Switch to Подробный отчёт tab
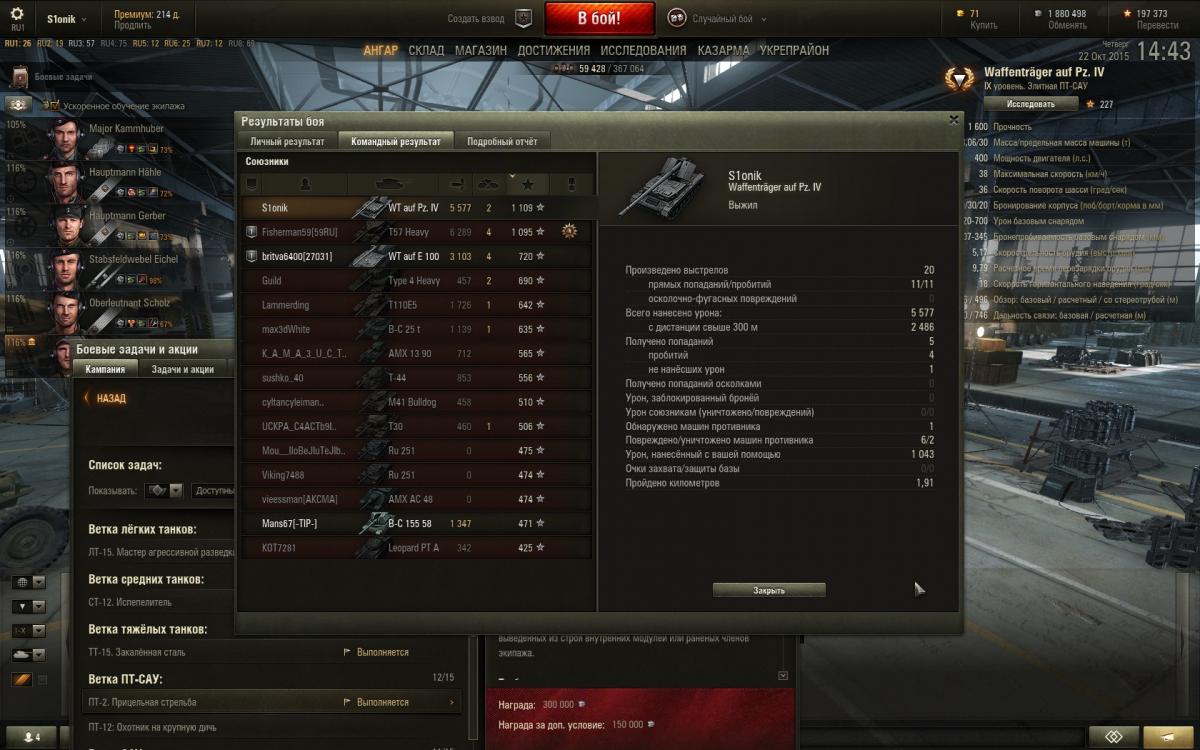 click(502, 141)
